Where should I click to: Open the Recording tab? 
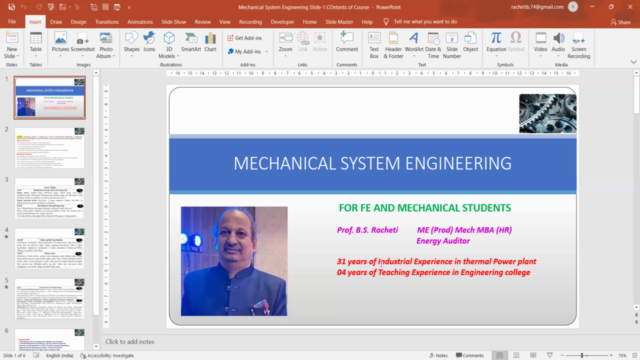[250, 22]
